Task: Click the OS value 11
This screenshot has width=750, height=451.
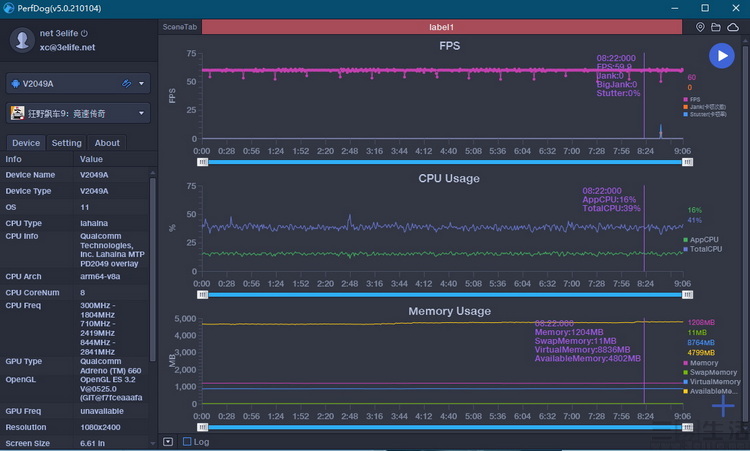Action: pos(85,207)
